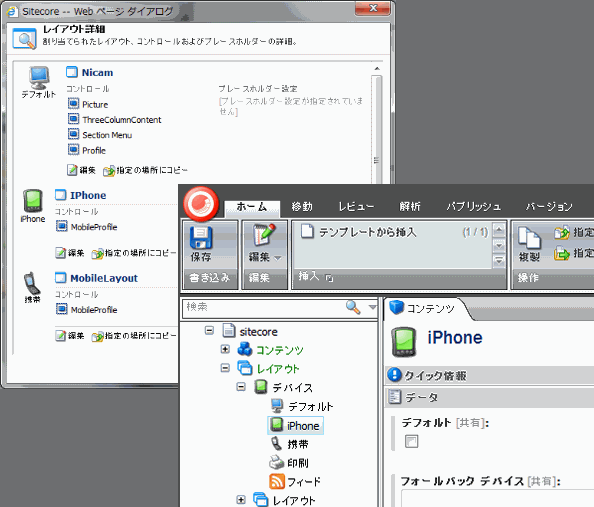Viewport: 594px width, 507px height.
Task: Click the 複製 duplicate pages icon
Action: (530, 238)
